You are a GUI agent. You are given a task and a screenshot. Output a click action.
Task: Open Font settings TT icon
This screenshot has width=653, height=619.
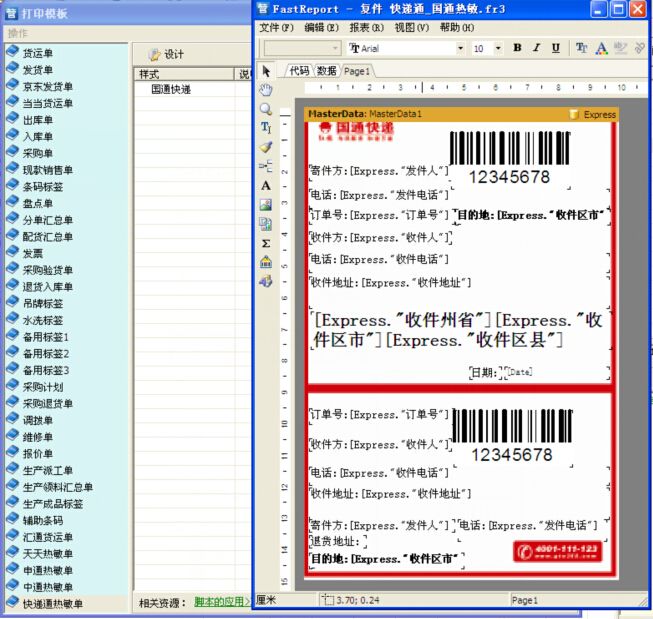[582, 48]
